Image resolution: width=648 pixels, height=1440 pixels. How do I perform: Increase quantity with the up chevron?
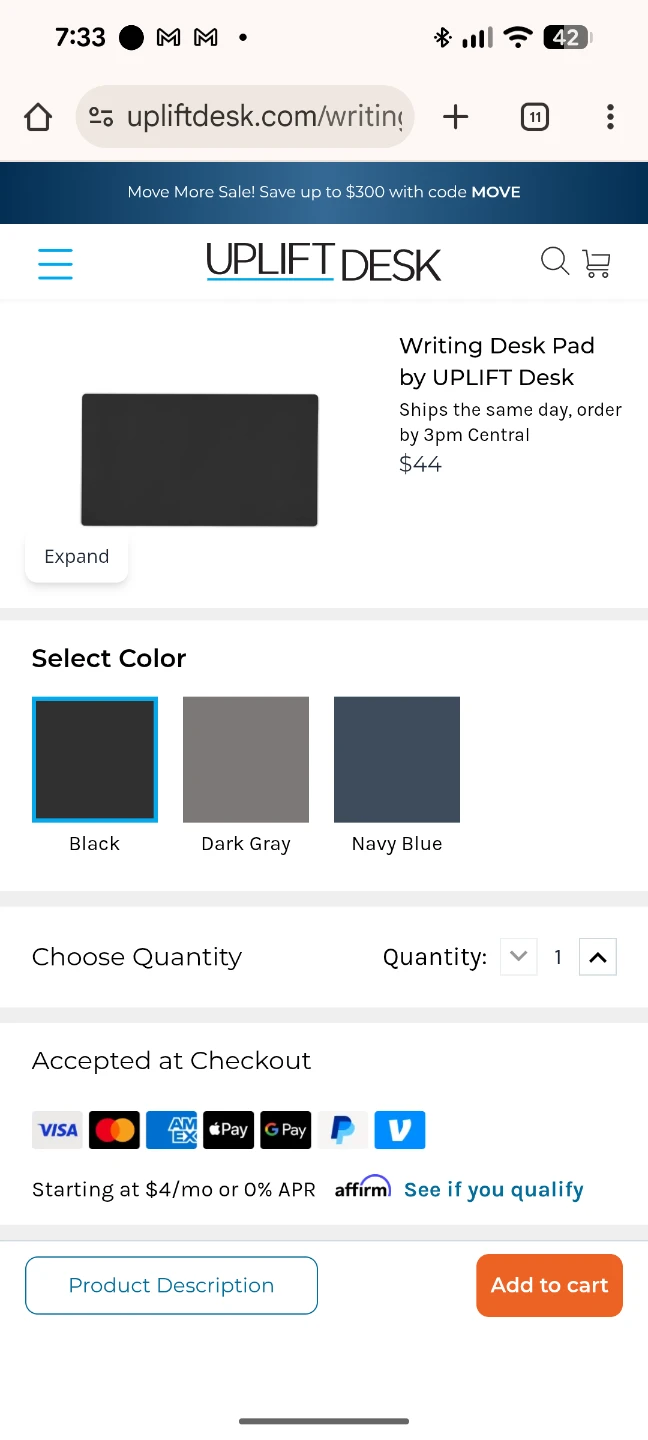[x=597, y=957]
